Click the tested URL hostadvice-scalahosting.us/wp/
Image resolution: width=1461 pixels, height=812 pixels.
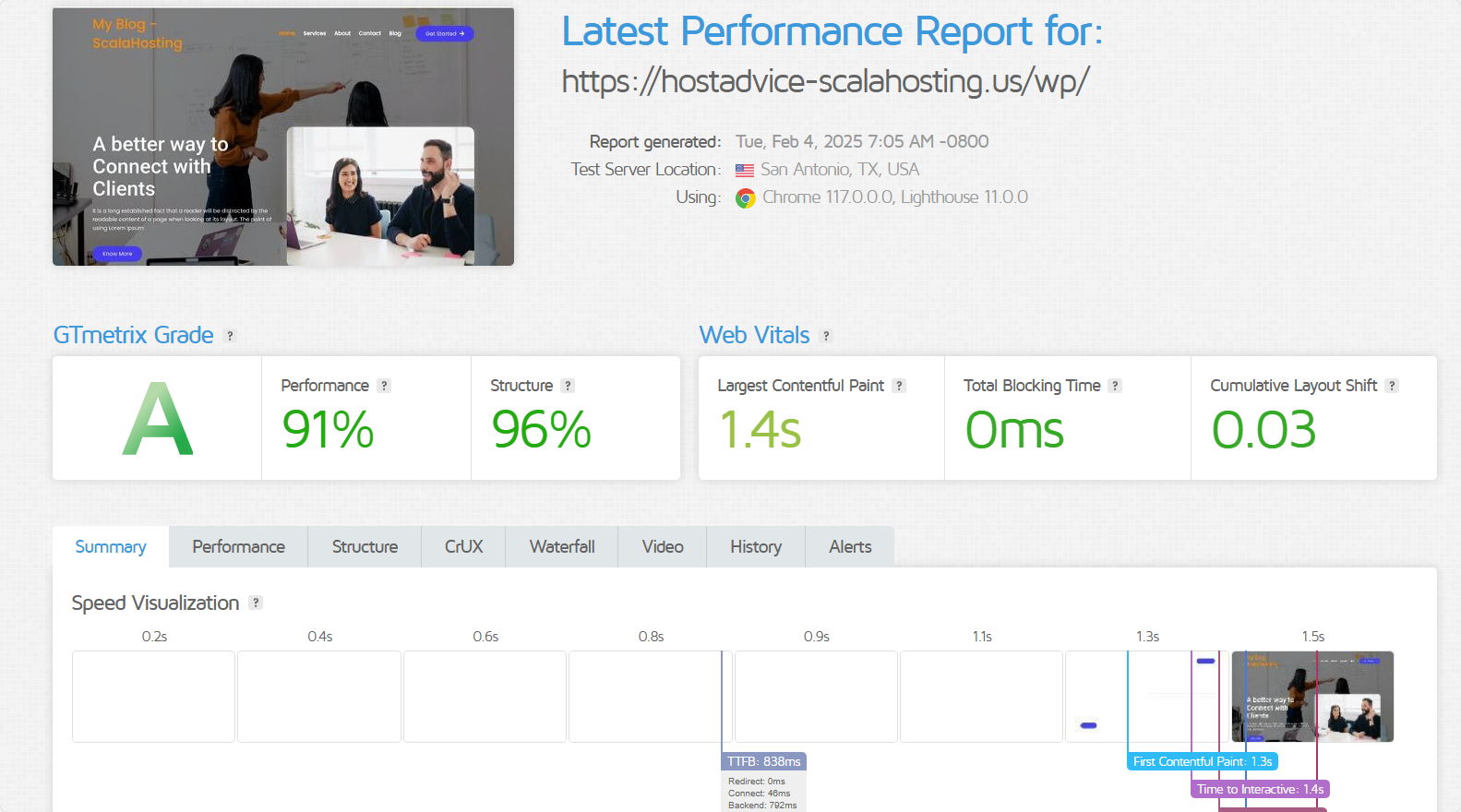click(825, 81)
